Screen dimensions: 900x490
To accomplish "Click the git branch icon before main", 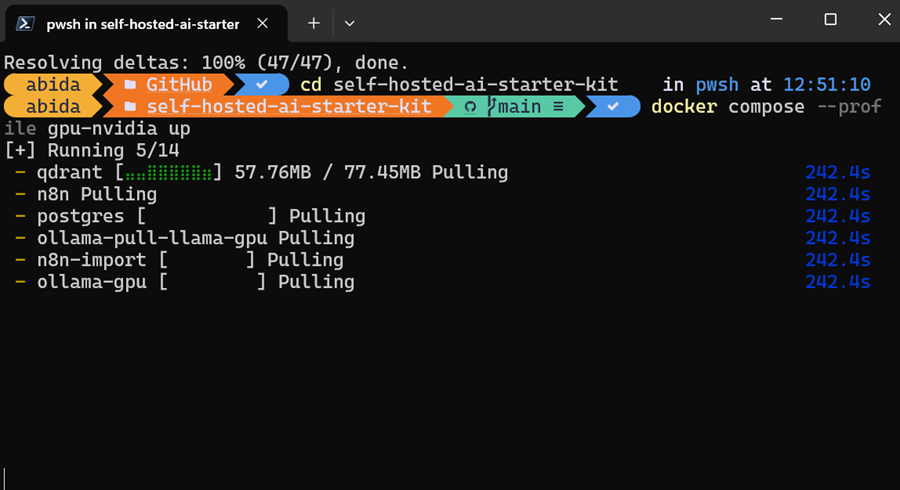I will [x=491, y=106].
